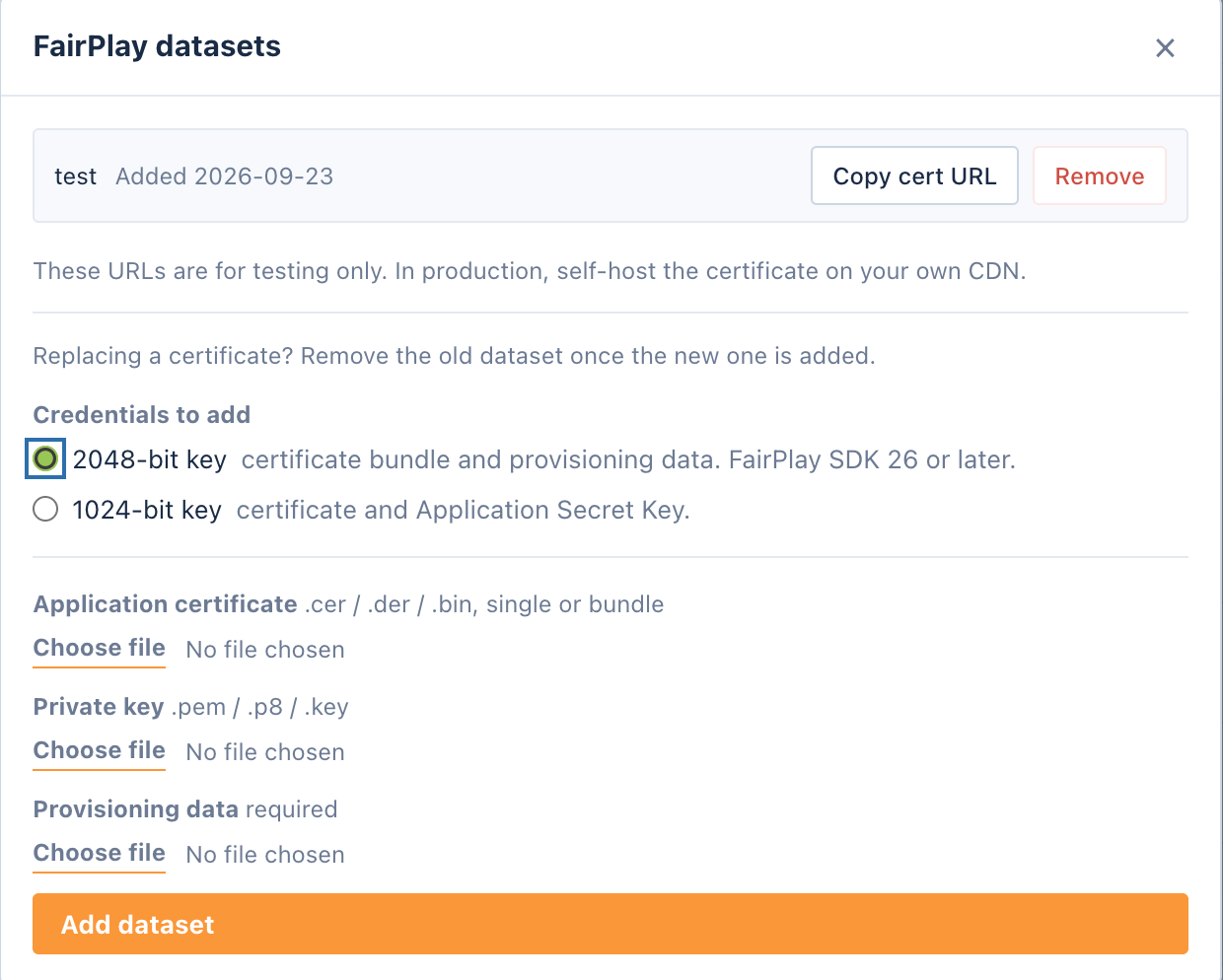Image resolution: width=1223 pixels, height=980 pixels.
Task: Click the 'Replacing a certificate?' hint text
Action: (x=455, y=356)
